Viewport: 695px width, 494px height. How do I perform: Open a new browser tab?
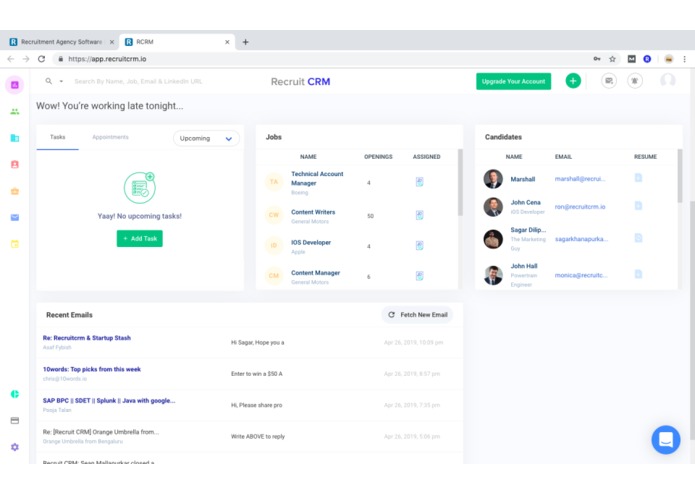pos(245,42)
